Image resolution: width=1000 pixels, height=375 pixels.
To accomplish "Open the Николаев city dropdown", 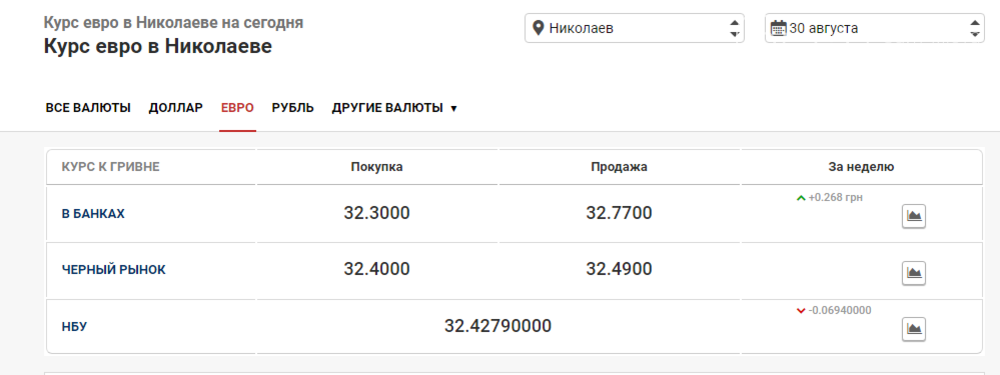I will click(634, 28).
